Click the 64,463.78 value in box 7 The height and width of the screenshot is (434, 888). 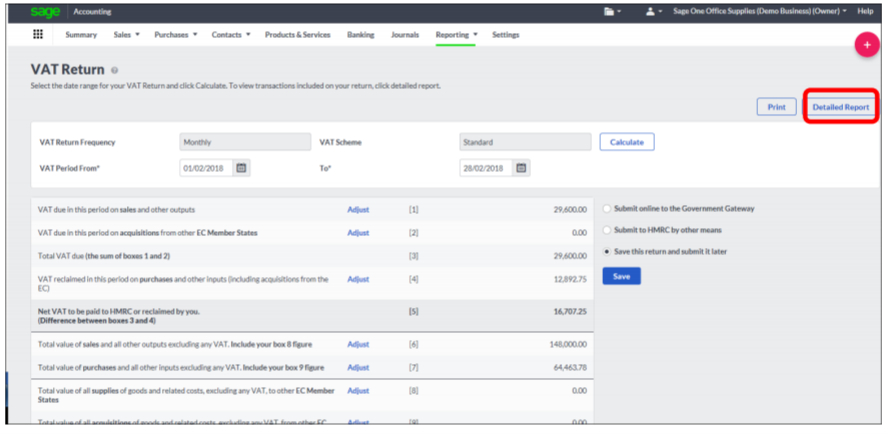(x=571, y=367)
